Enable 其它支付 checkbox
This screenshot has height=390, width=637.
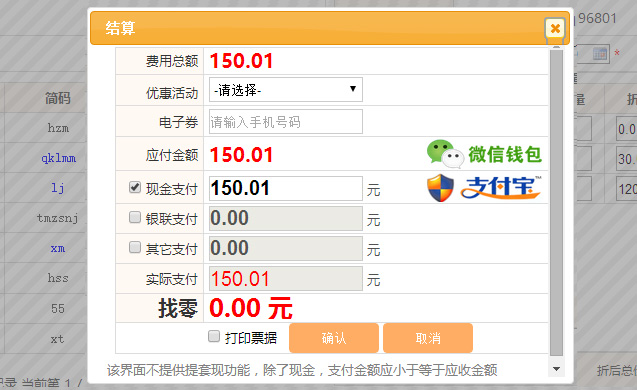point(135,247)
